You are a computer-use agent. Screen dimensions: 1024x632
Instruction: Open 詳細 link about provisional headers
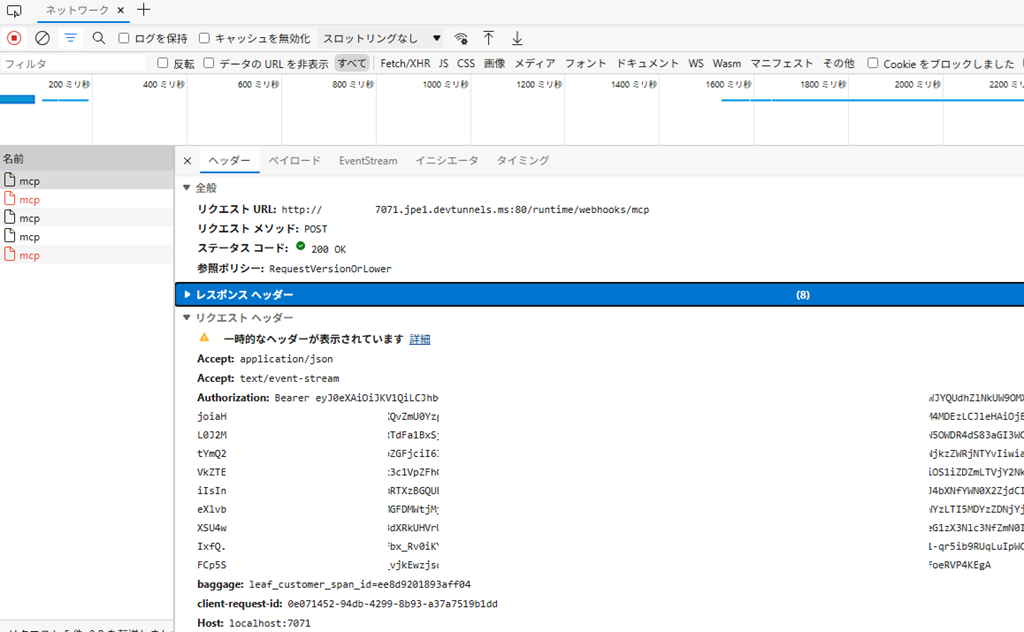tap(419, 340)
